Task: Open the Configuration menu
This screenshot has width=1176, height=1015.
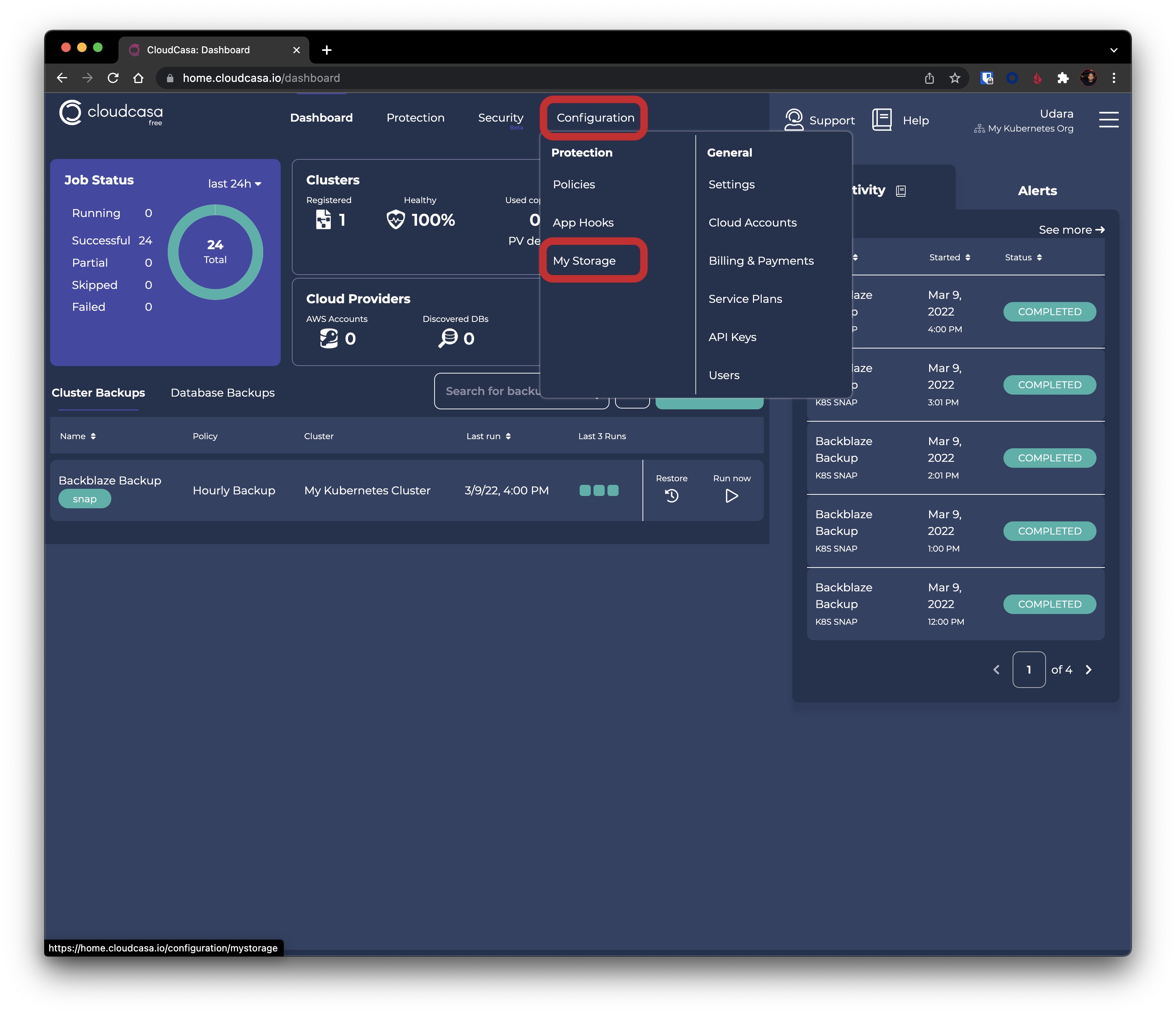Action: coord(595,118)
